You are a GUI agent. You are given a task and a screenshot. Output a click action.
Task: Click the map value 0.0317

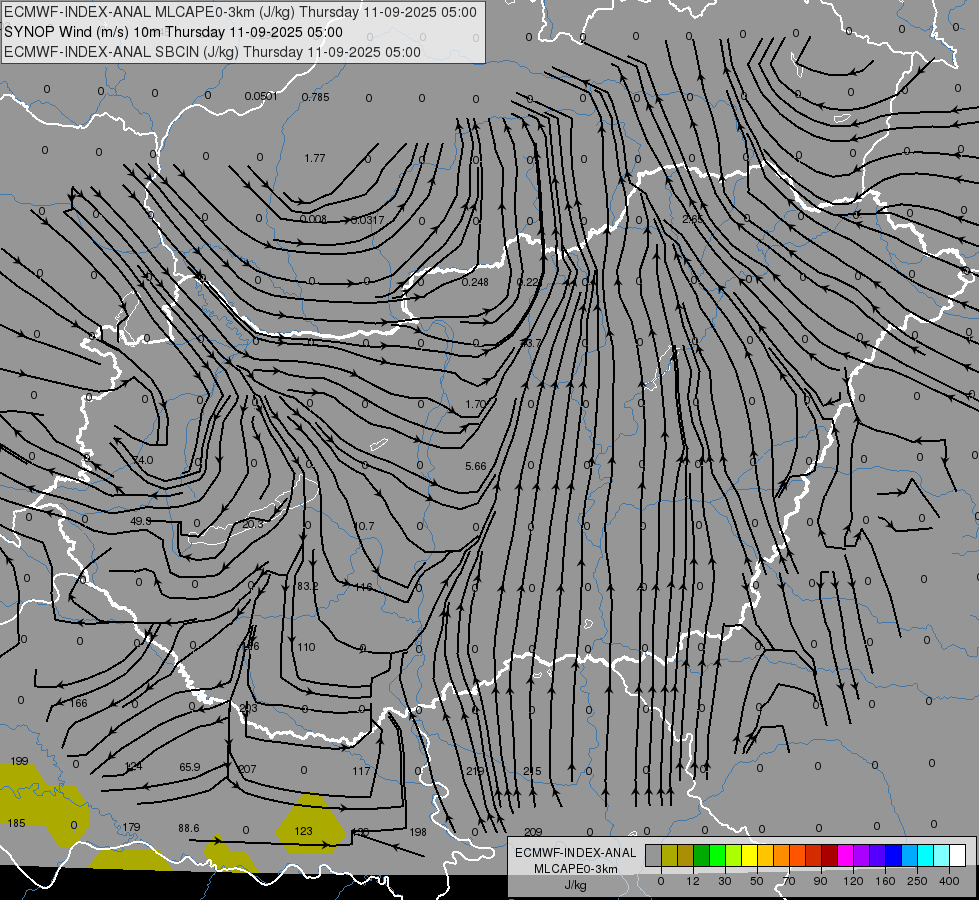(368, 220)
